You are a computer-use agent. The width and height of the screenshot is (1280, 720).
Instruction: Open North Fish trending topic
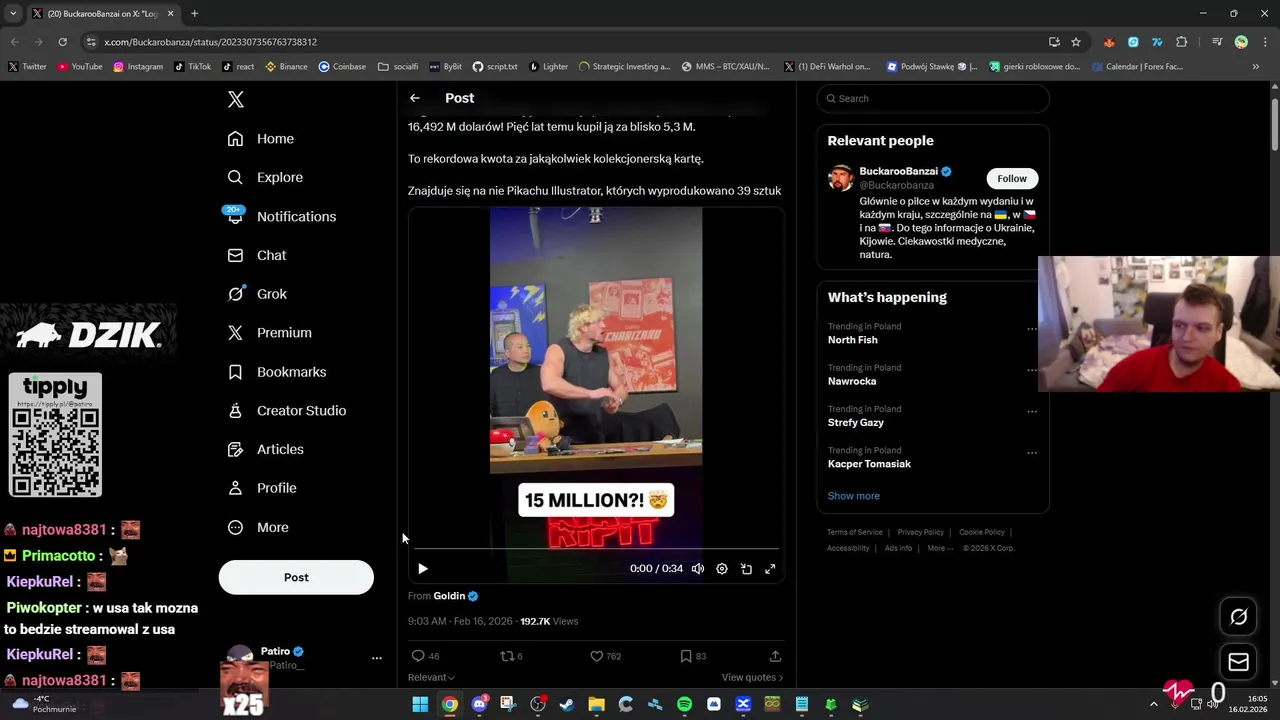853,340
